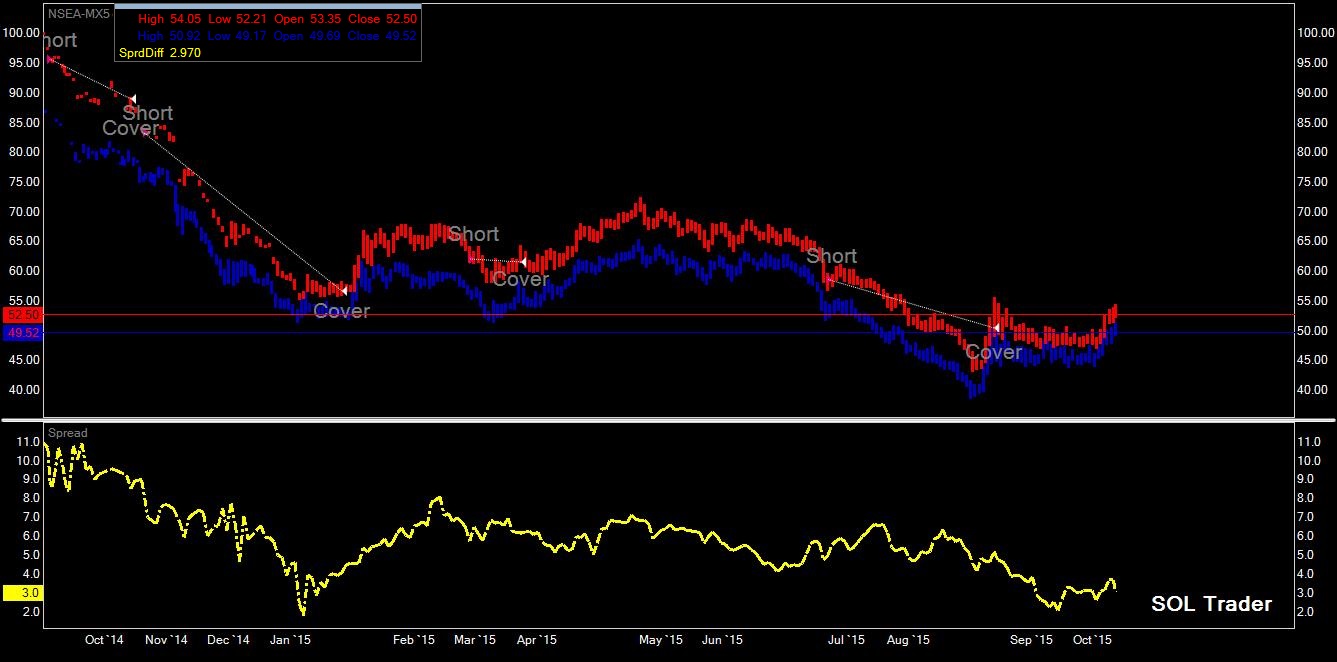Image resolution: width=1337 pixels, height=662 pixels.
Task: Select the Short label near November 2014
Action: 148,113
